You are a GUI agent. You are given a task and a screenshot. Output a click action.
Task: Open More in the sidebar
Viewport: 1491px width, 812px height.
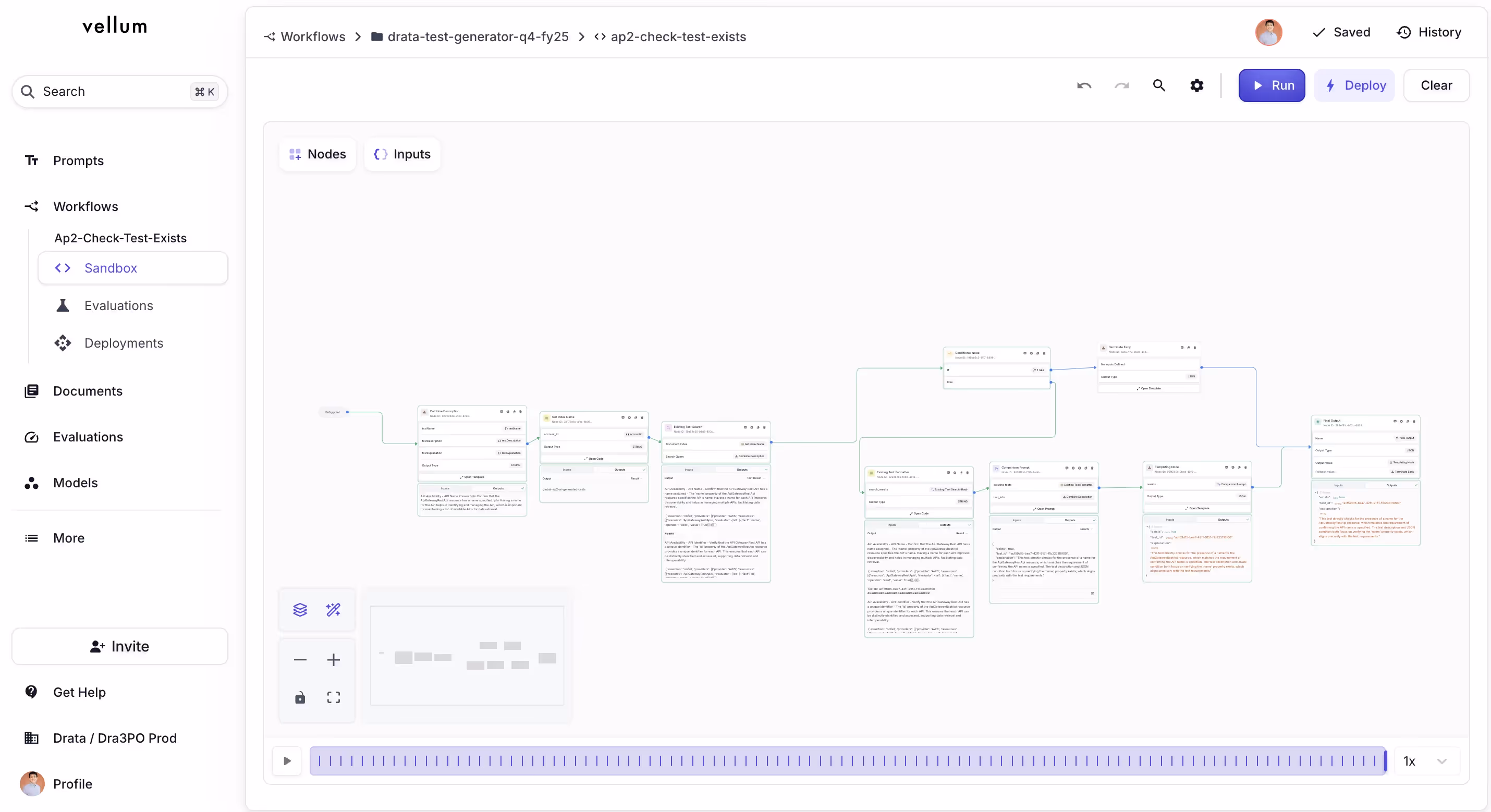point(68,538)
